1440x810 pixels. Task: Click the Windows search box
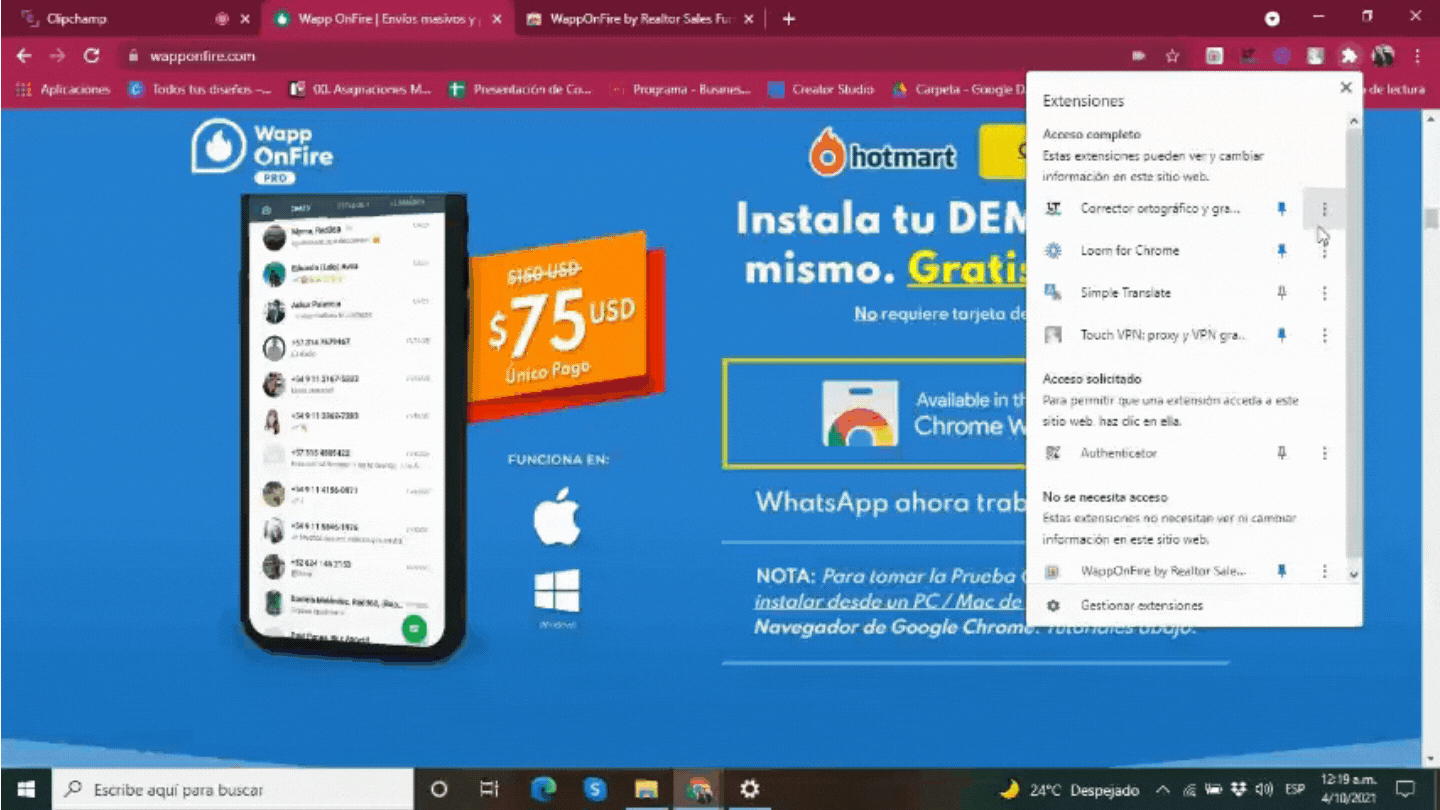tap(231, 789)
